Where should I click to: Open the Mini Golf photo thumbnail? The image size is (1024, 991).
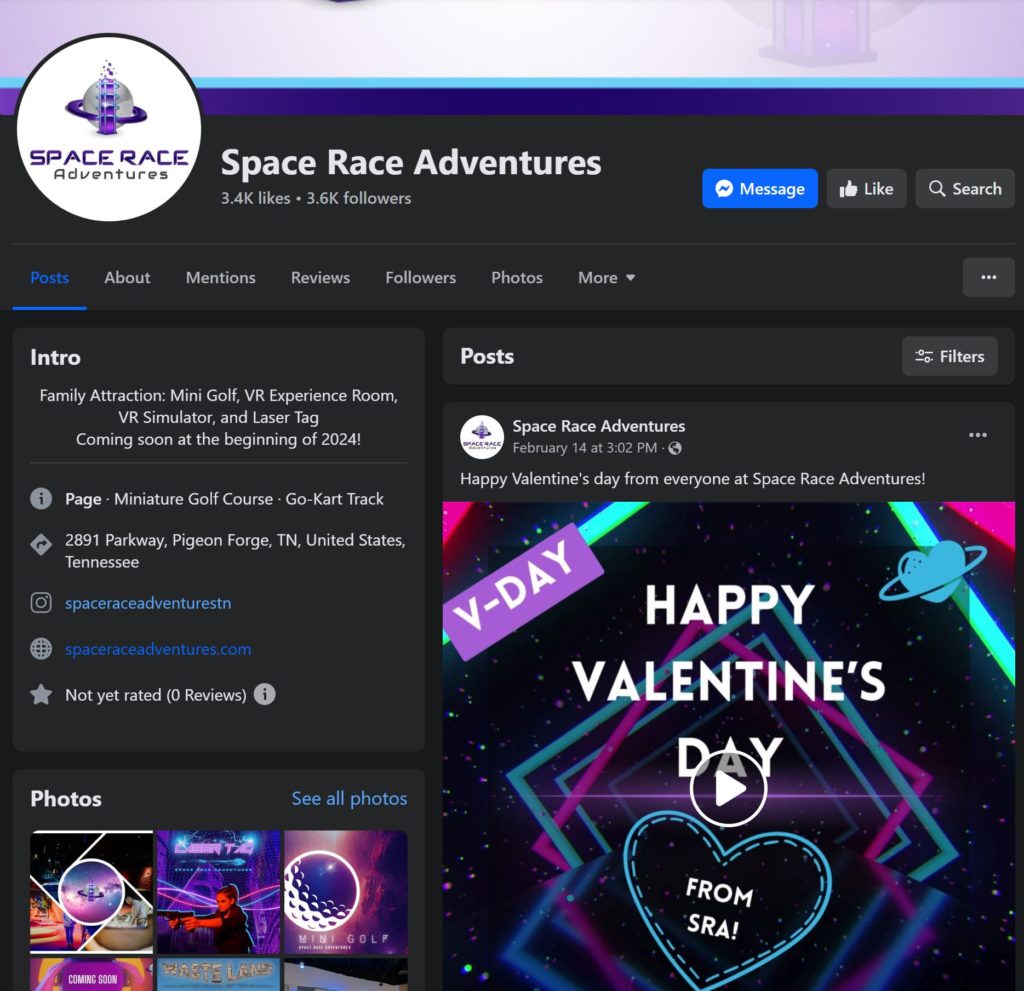(346, 892)
